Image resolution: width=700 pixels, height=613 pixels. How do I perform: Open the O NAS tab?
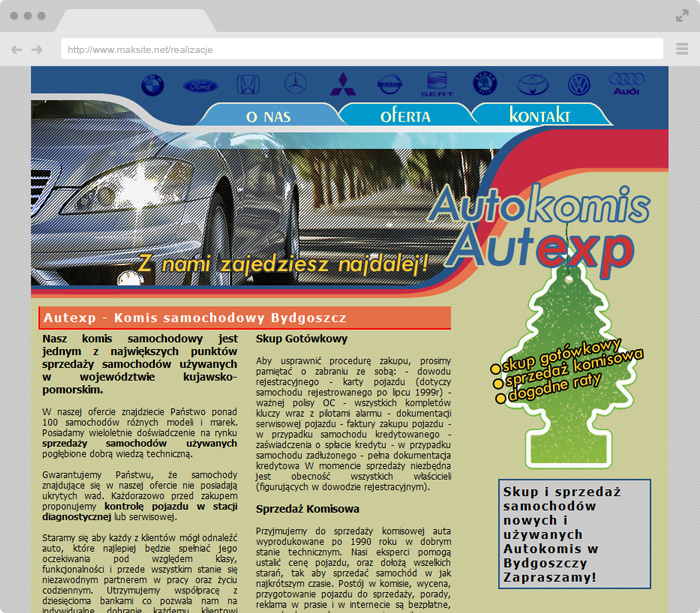point(268,115)
